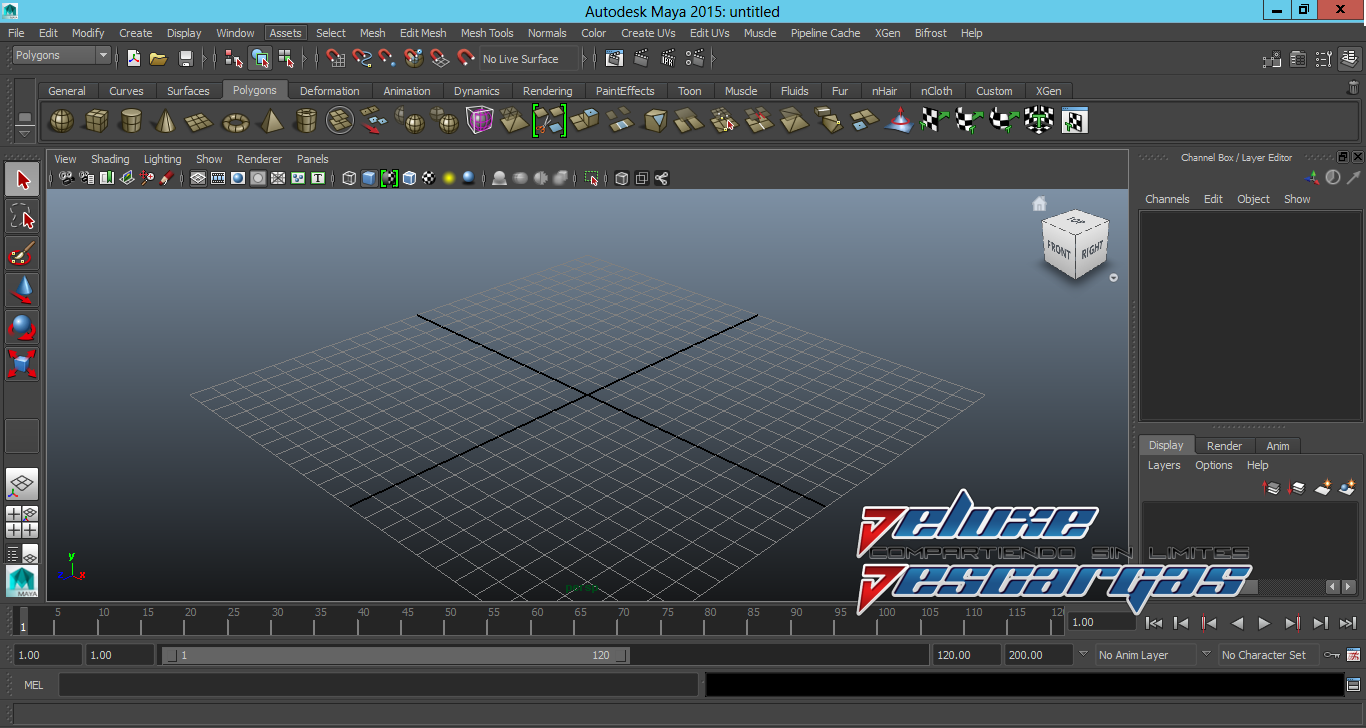Switch to the nCloth shelf tab

coord(936,91)
